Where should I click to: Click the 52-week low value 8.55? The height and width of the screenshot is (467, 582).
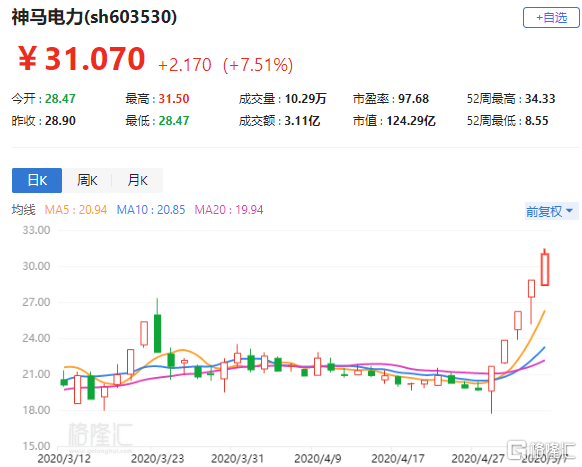pyautogui.click(x=536, y=121)
